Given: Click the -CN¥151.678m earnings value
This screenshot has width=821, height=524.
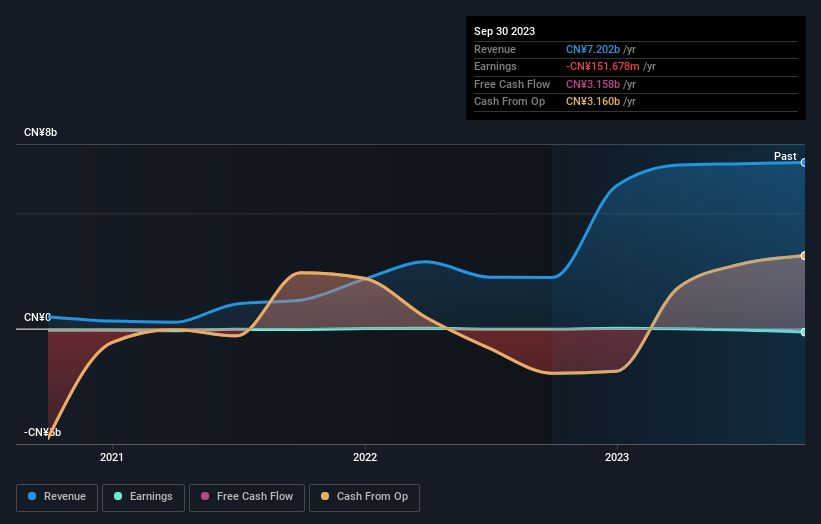Looking at the screenshot, I should click(602, 66).
